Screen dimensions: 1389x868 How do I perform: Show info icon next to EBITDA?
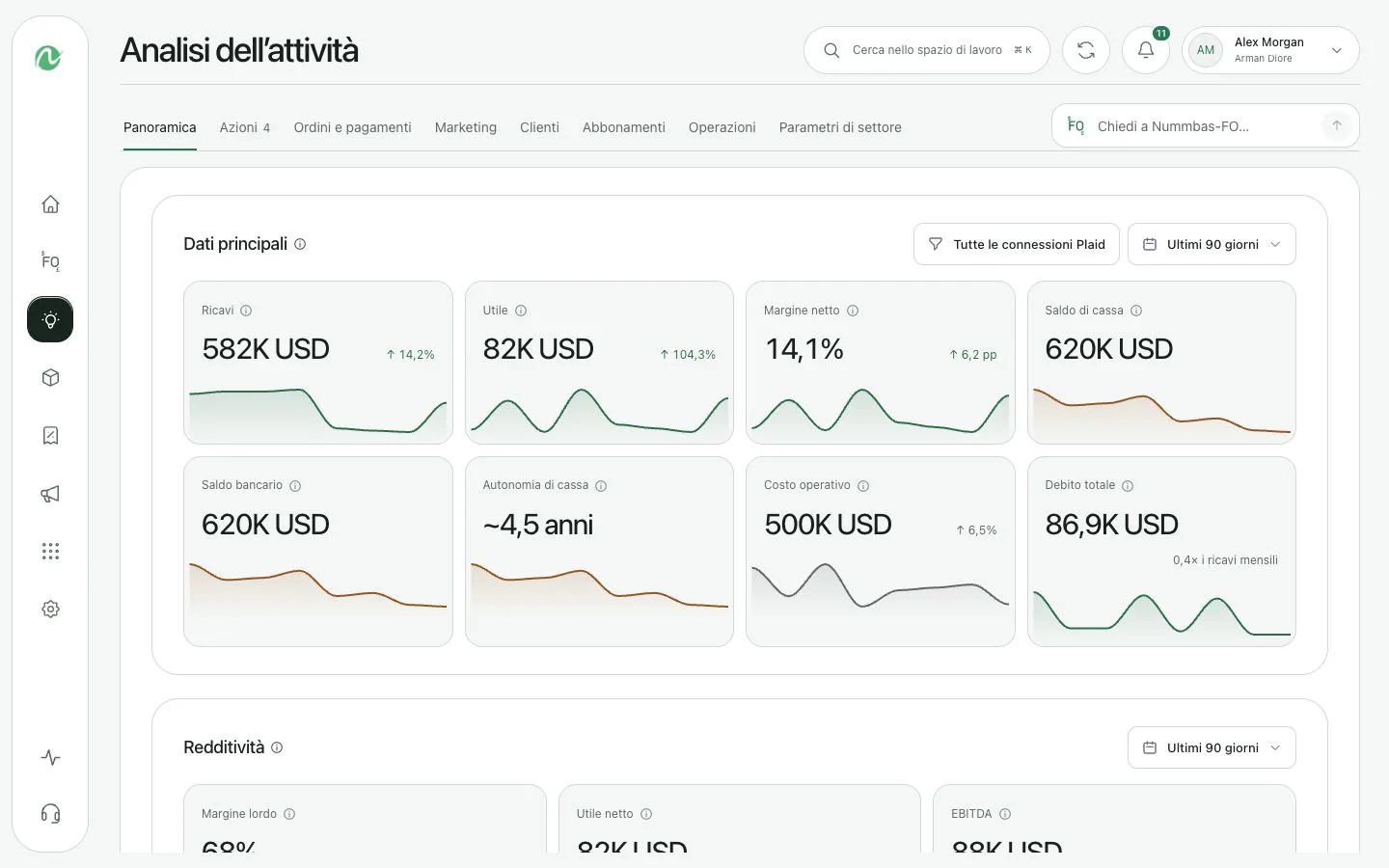[x=1005, y=814]
